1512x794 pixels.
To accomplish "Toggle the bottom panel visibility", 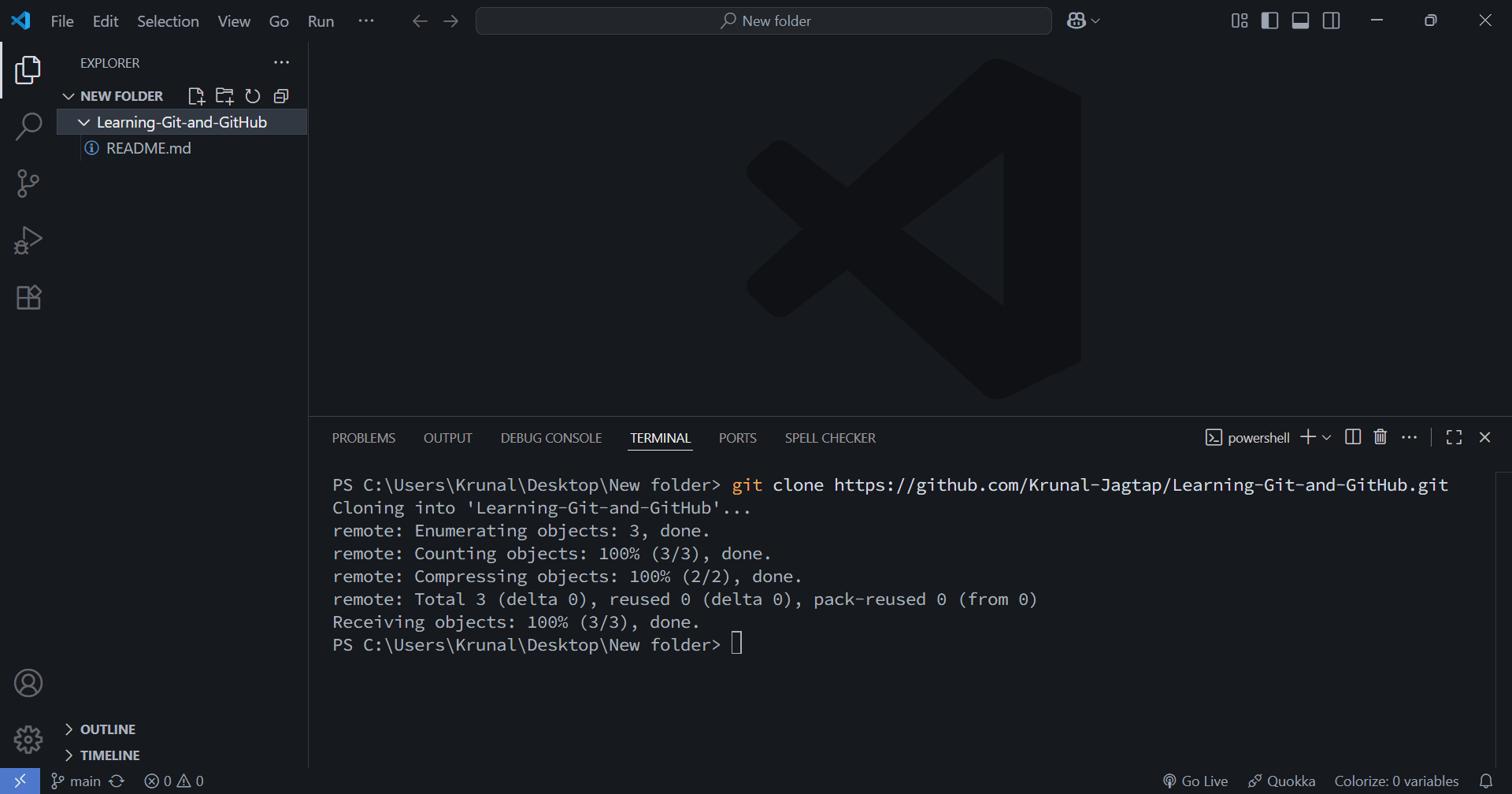I will 1301,21.
